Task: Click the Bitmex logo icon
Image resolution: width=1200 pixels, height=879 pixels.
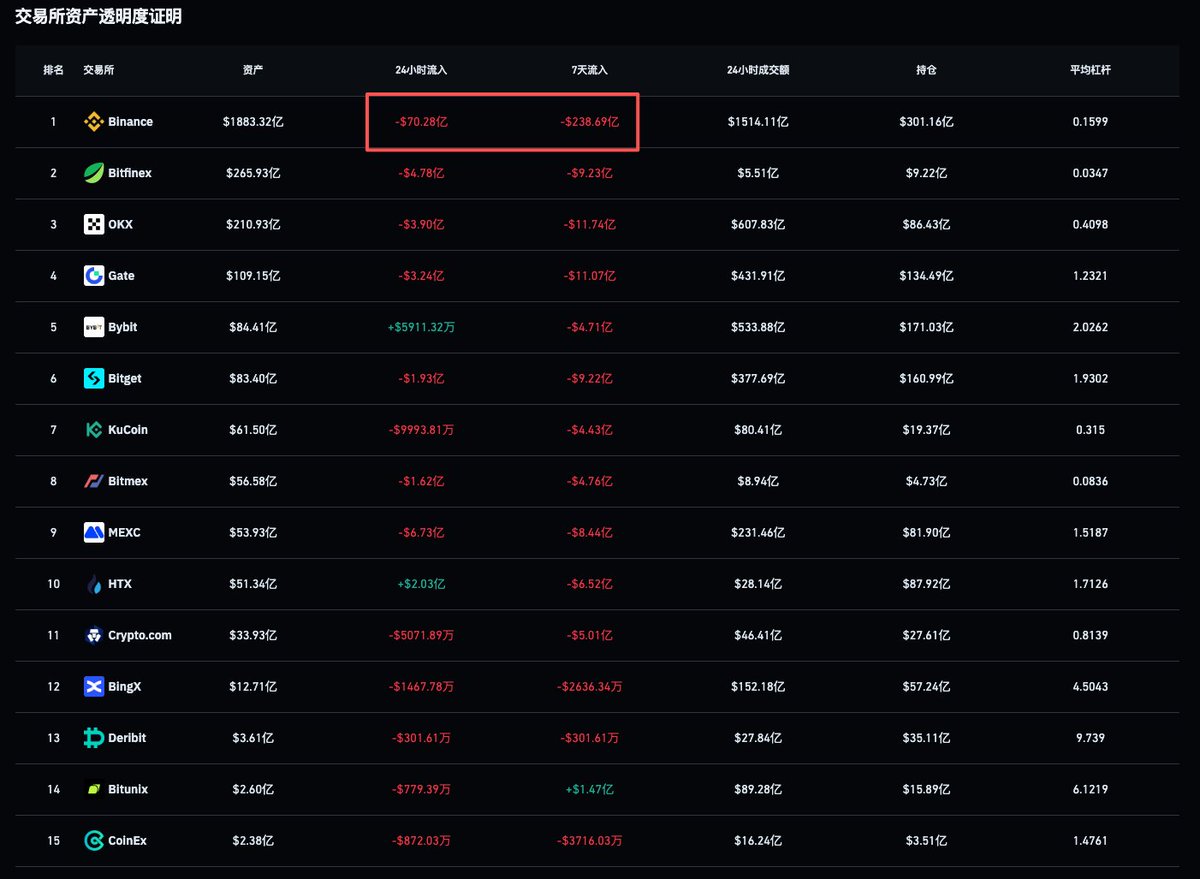Action: pyautogui.click(x=93, y=481)
